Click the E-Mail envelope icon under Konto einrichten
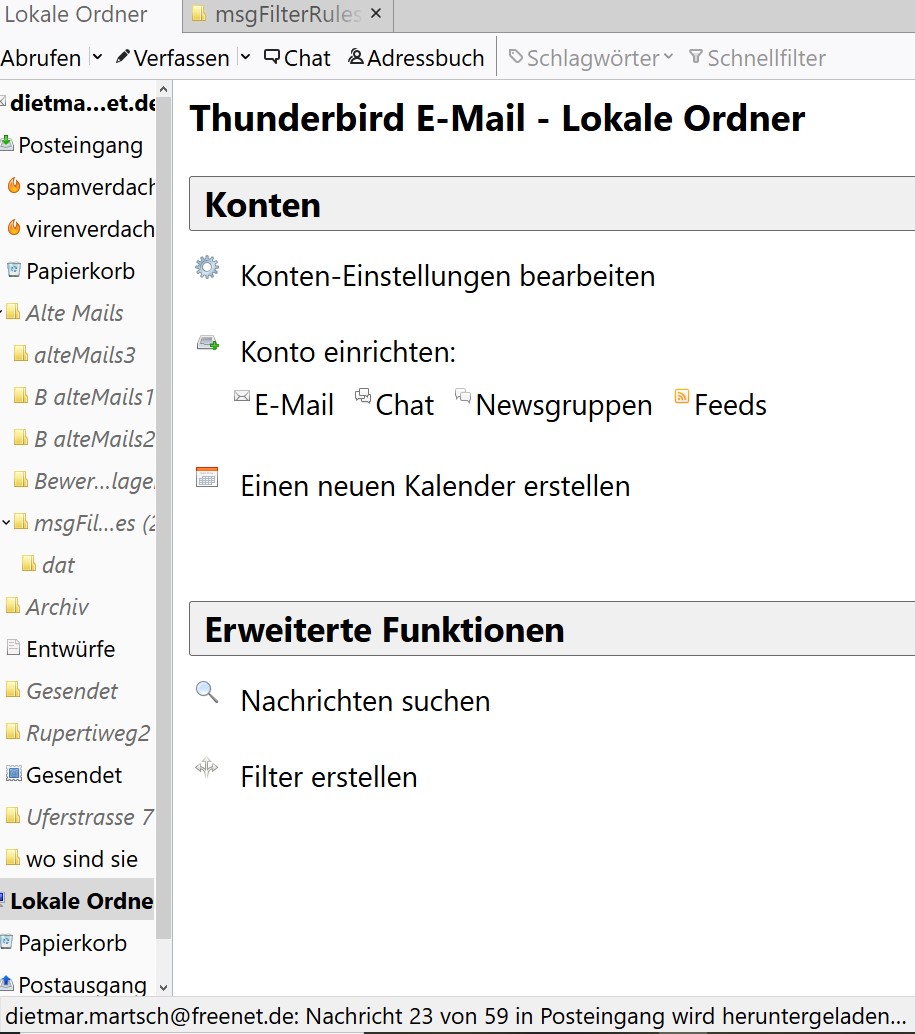 [x=242, y=396]
